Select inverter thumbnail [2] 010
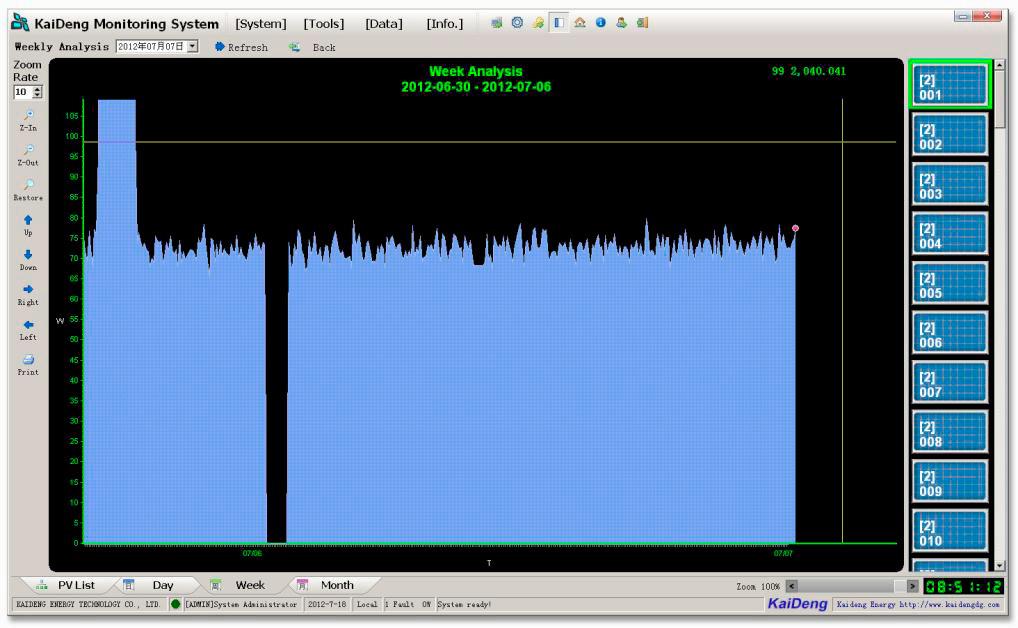The image size is (1018, 628). tap(950, 531)
